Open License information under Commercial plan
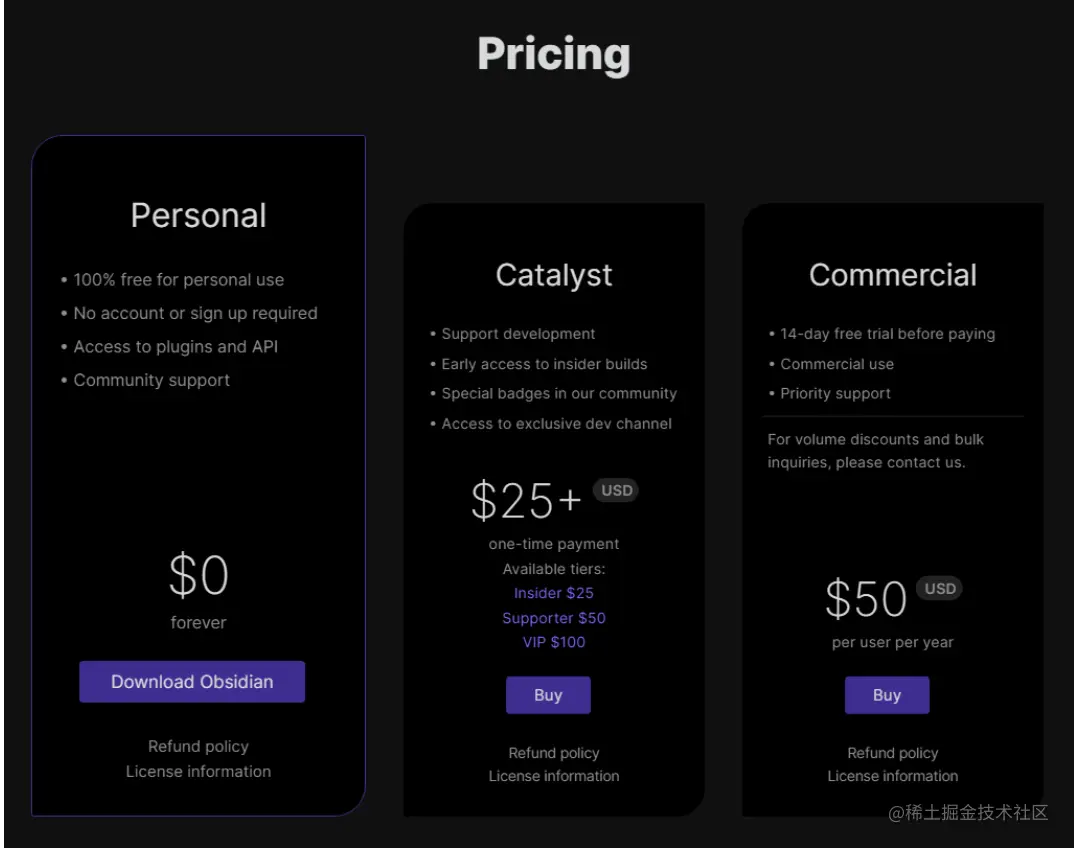The image size is (1074, 848). 893,776
